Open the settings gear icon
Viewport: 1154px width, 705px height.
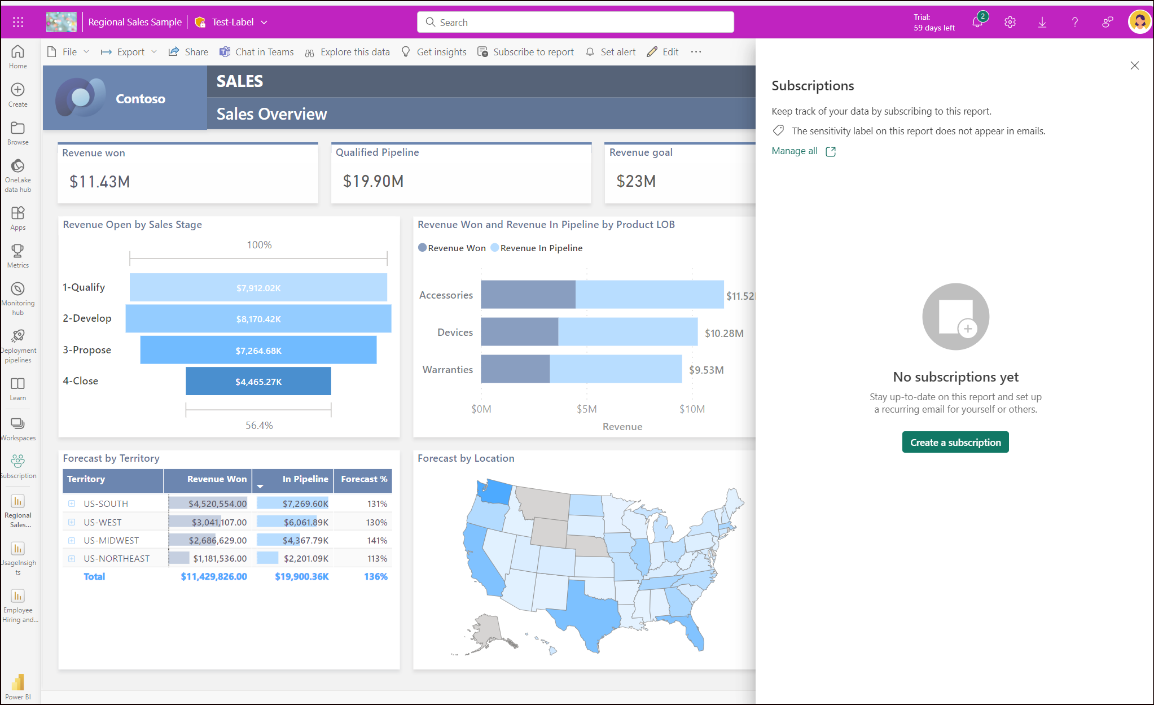pos(1010,22)
